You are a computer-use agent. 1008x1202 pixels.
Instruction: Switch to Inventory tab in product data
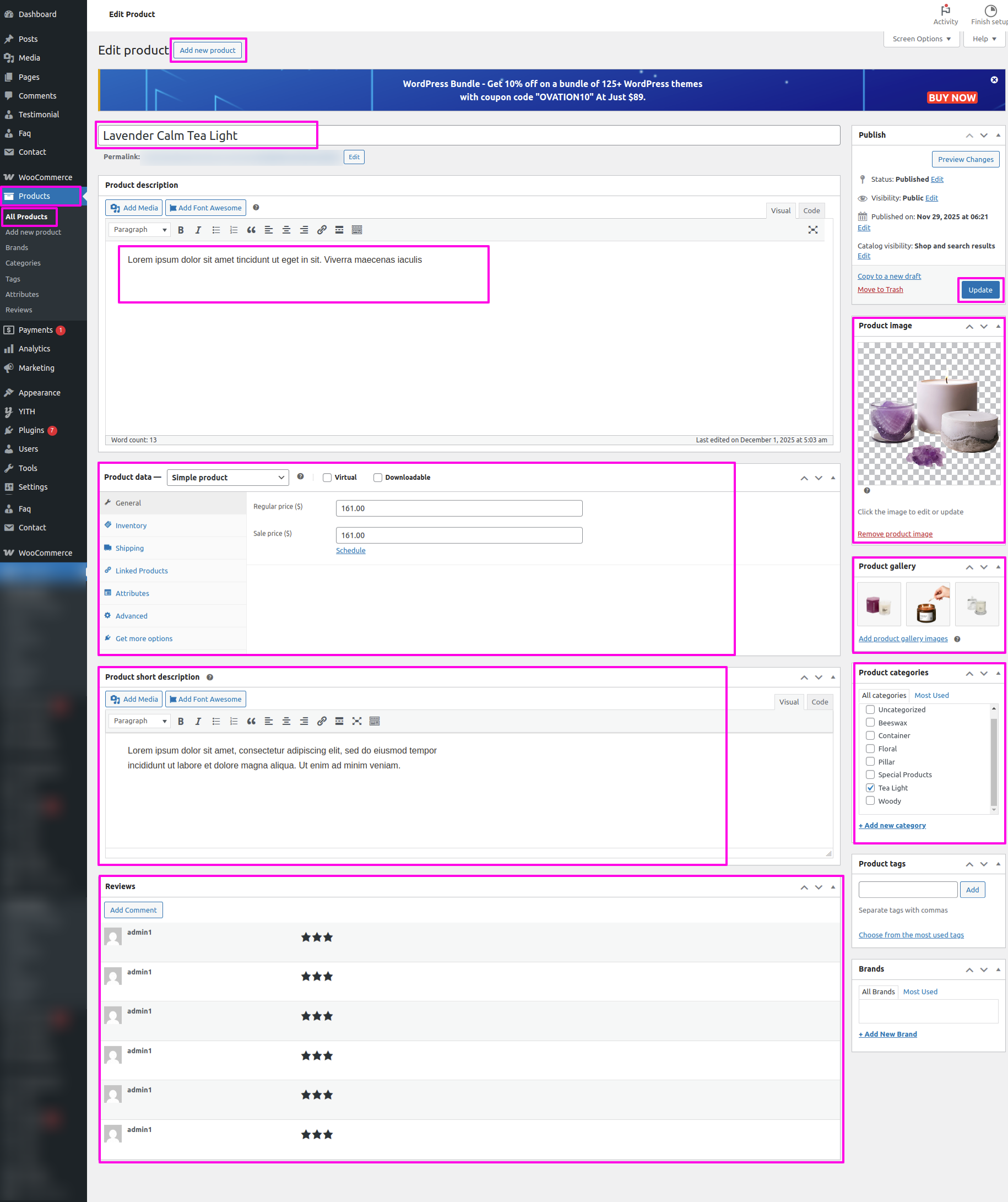(x=131, y=526)
